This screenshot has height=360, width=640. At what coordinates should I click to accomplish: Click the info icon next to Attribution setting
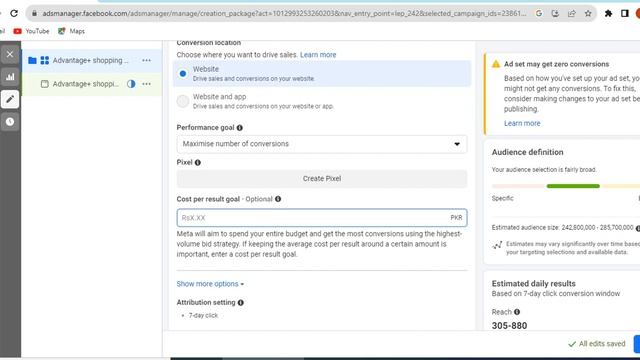tap(241, 302)
